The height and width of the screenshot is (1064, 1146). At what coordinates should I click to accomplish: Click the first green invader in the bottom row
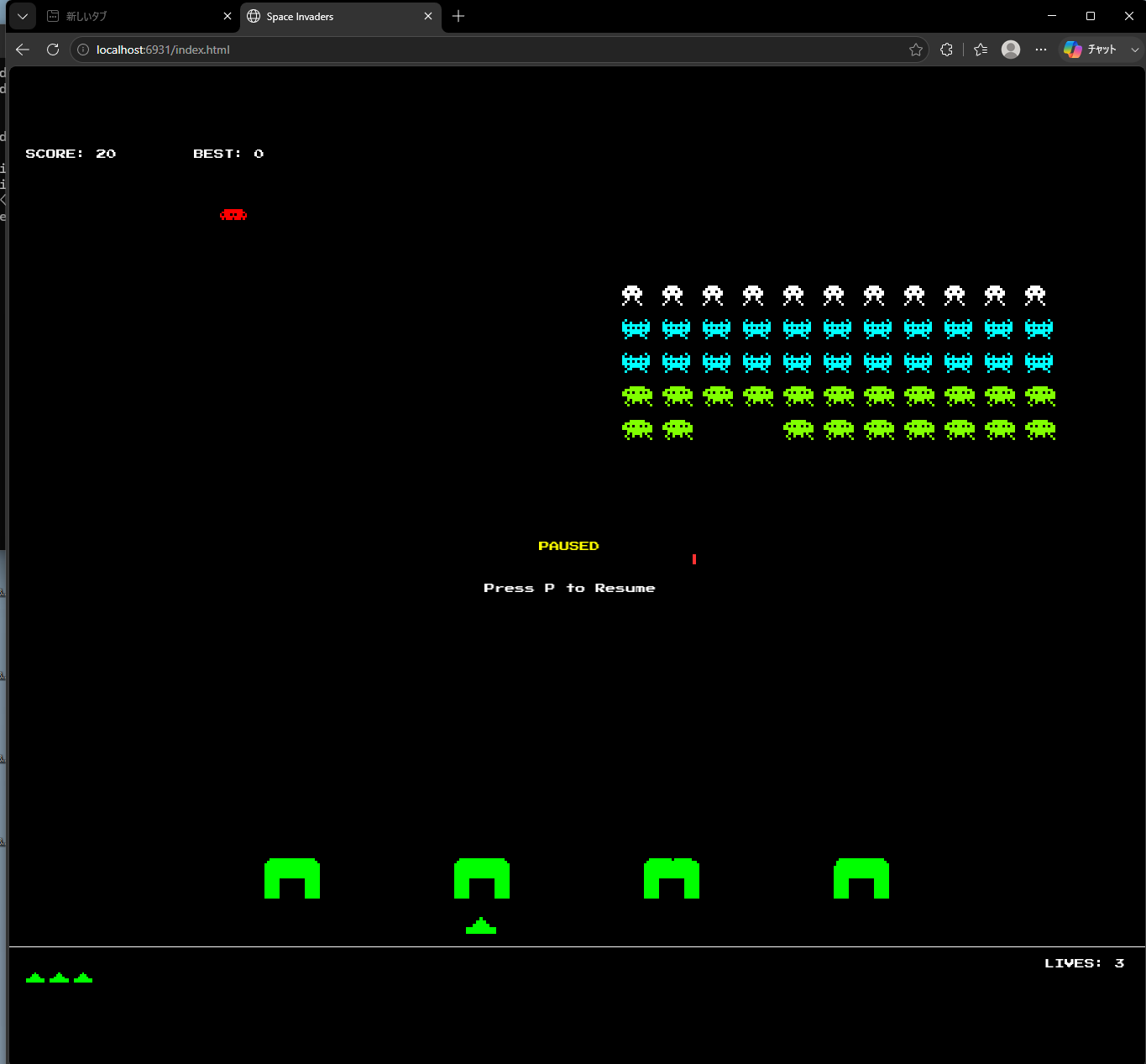pos(637,429)
